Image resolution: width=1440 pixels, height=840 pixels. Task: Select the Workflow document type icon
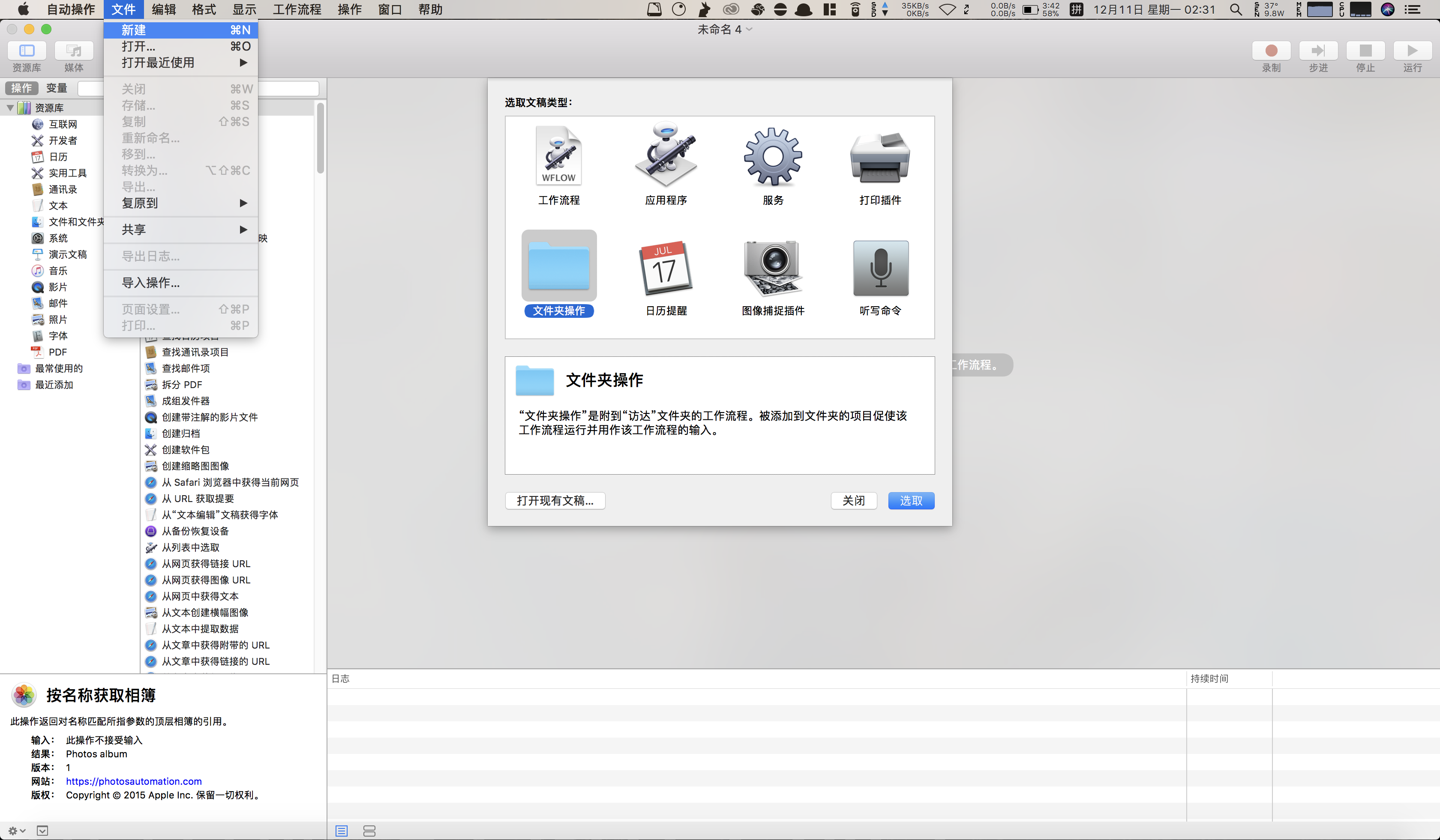pos(558,156)
